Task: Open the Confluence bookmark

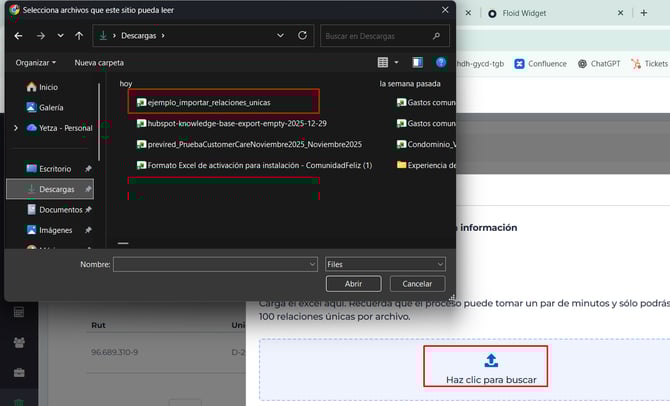Action: [x=541, y=63]
